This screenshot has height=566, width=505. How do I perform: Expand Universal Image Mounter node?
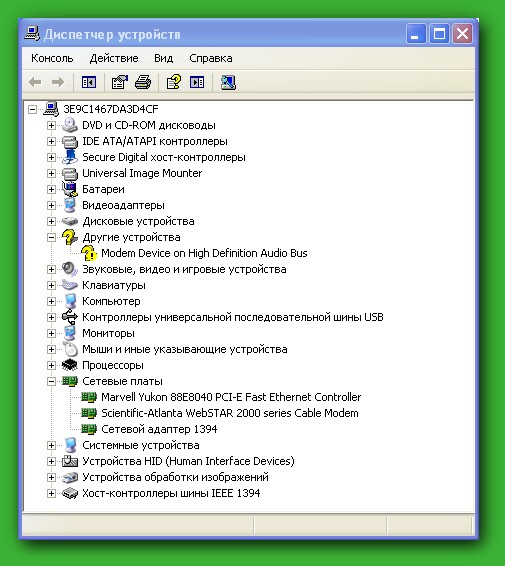[x=51, y=173]
